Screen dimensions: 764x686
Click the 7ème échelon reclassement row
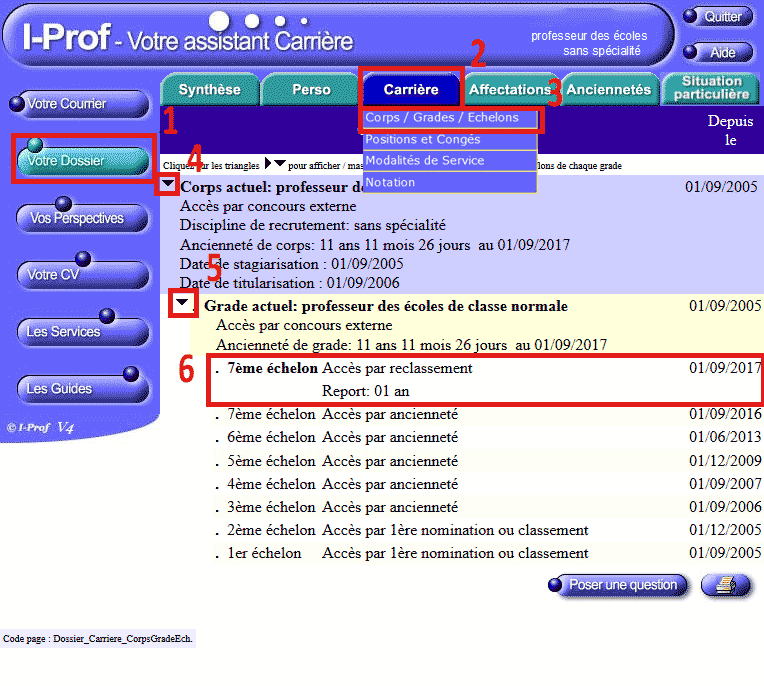coord(487,380)
